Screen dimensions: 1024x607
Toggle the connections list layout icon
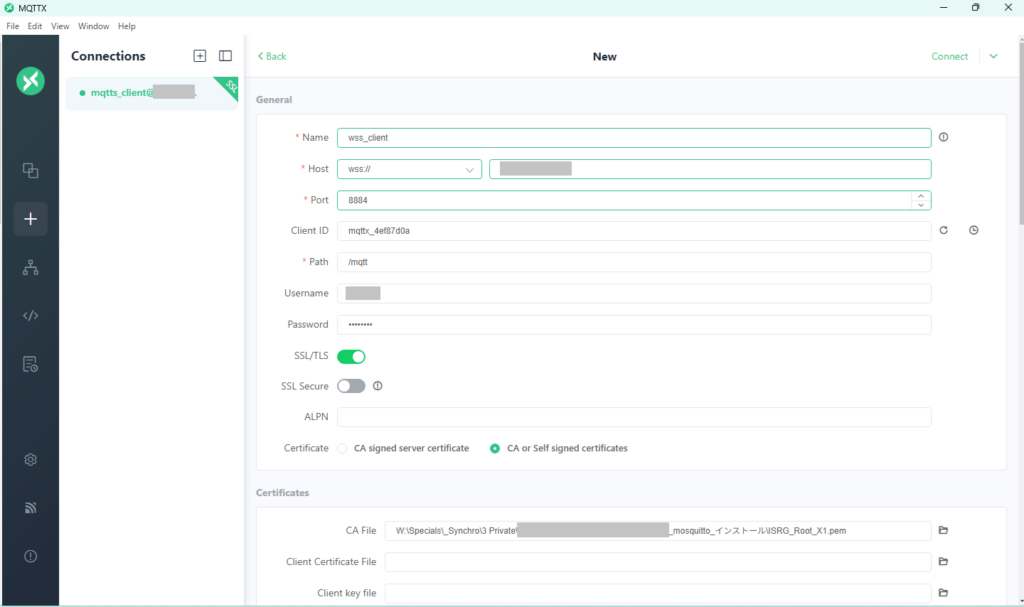(225, 56)
